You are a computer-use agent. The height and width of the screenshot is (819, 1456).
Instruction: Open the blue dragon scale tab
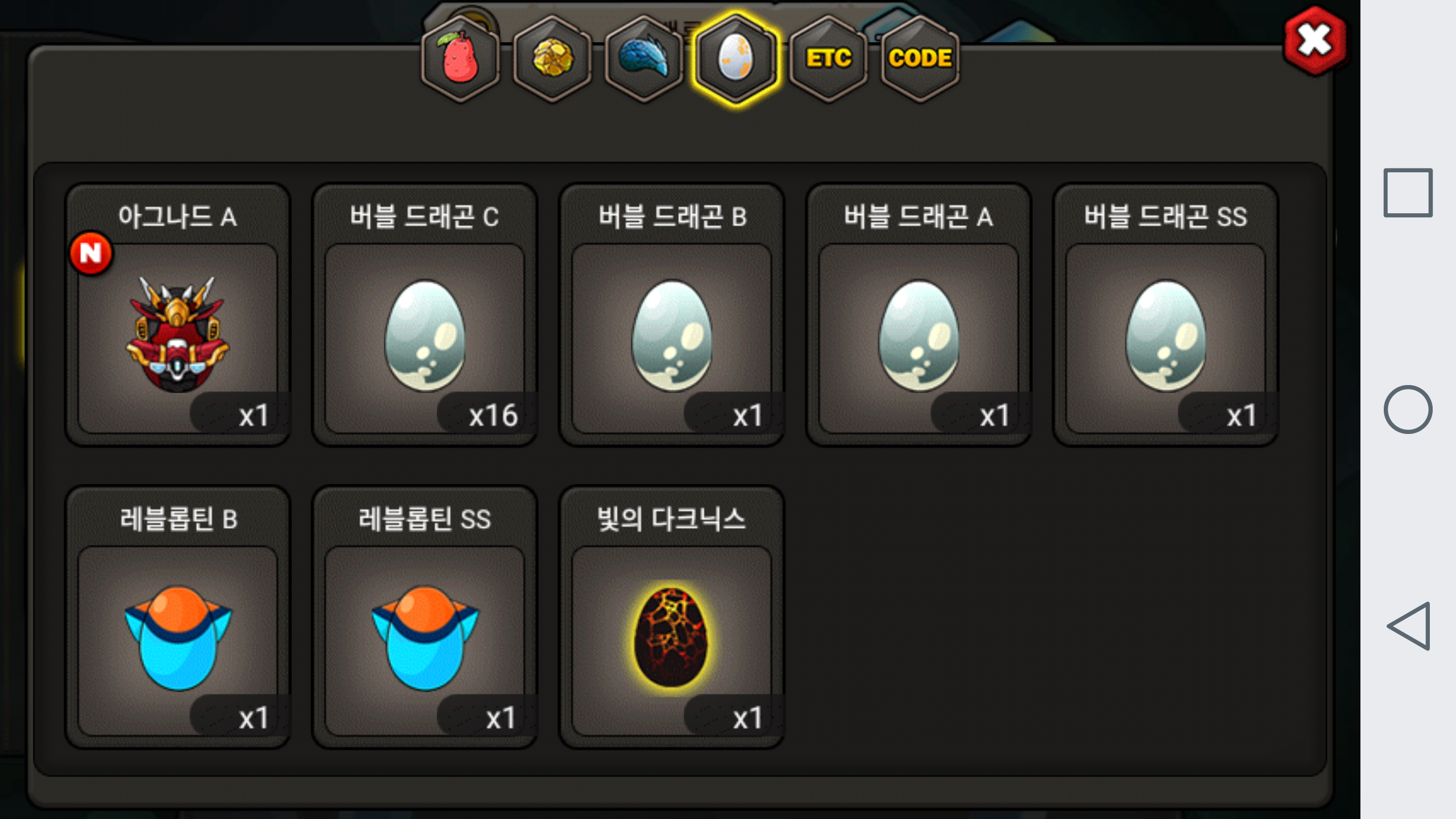(644, 59)
